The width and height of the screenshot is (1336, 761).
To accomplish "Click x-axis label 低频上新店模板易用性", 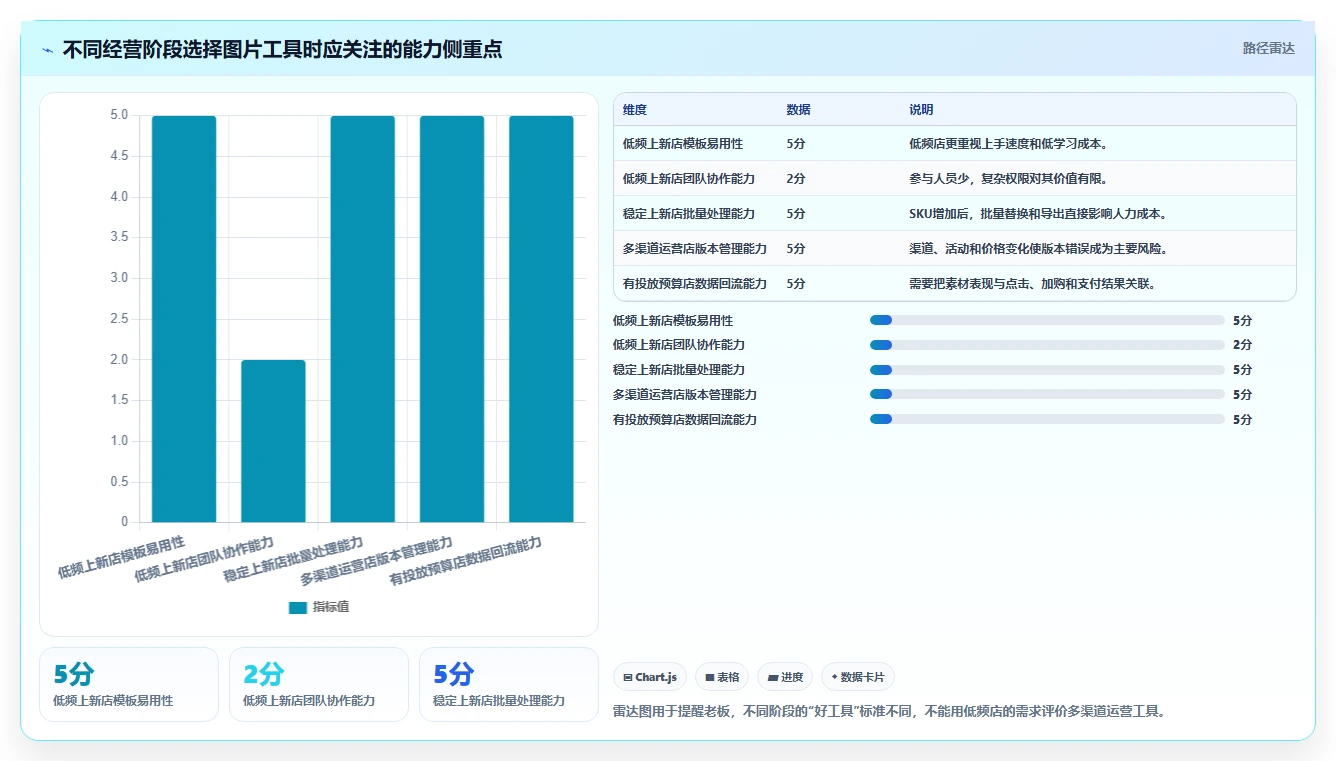I will pyautogui.click(x=122, y=558).
